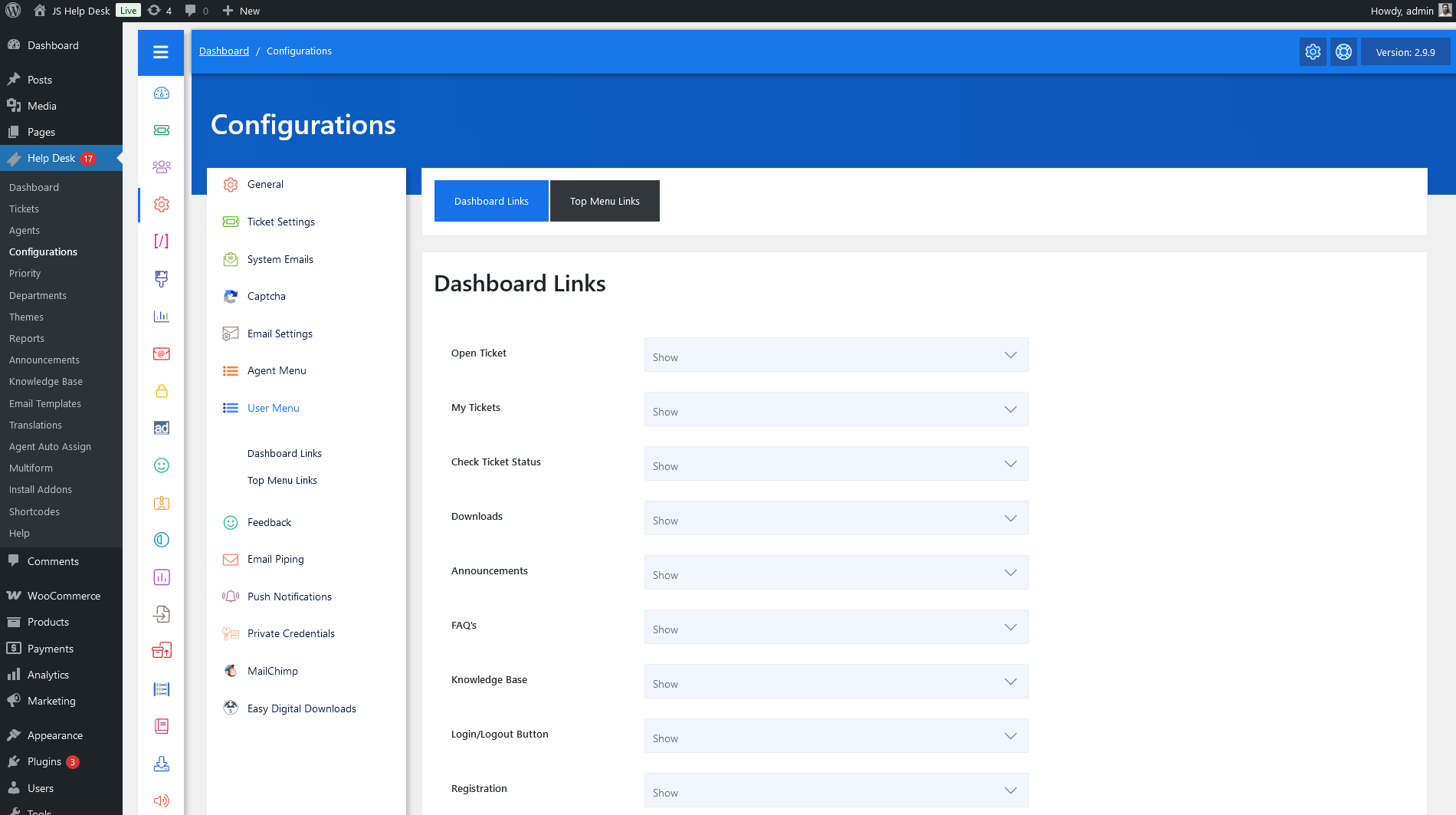This screenshot has width=1456, height=815.
Task: Click the agents group icon in sidebar
Action: [x=161, y=167]
